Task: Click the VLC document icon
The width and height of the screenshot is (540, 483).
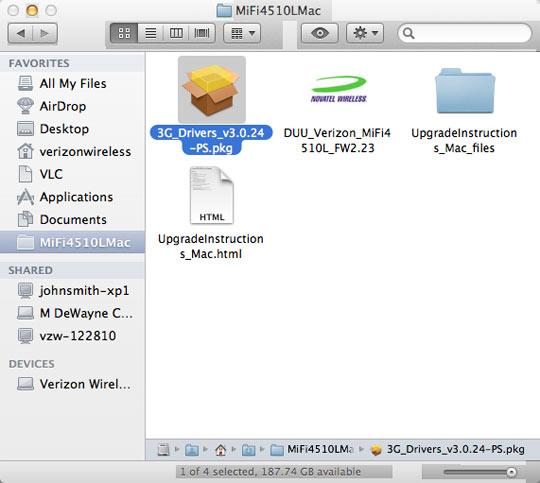Action: point(25,174)
